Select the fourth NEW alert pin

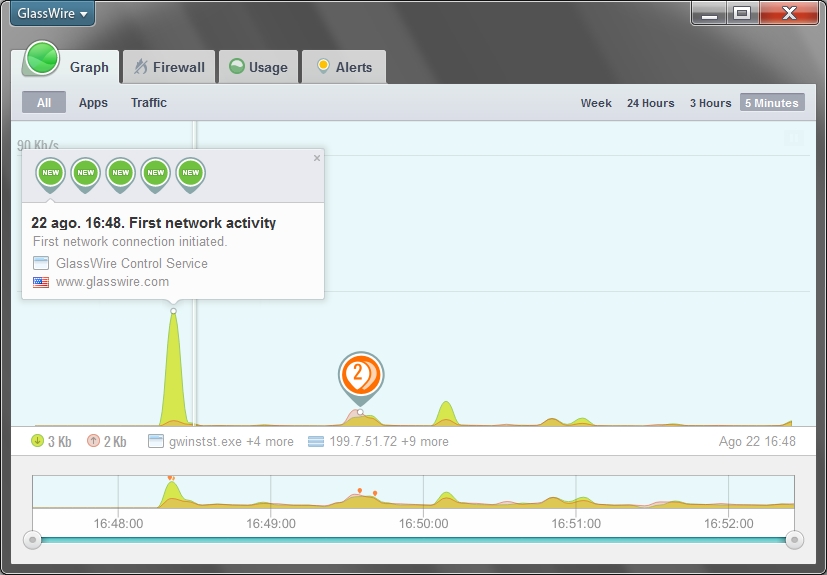click(x=156, y=175)
